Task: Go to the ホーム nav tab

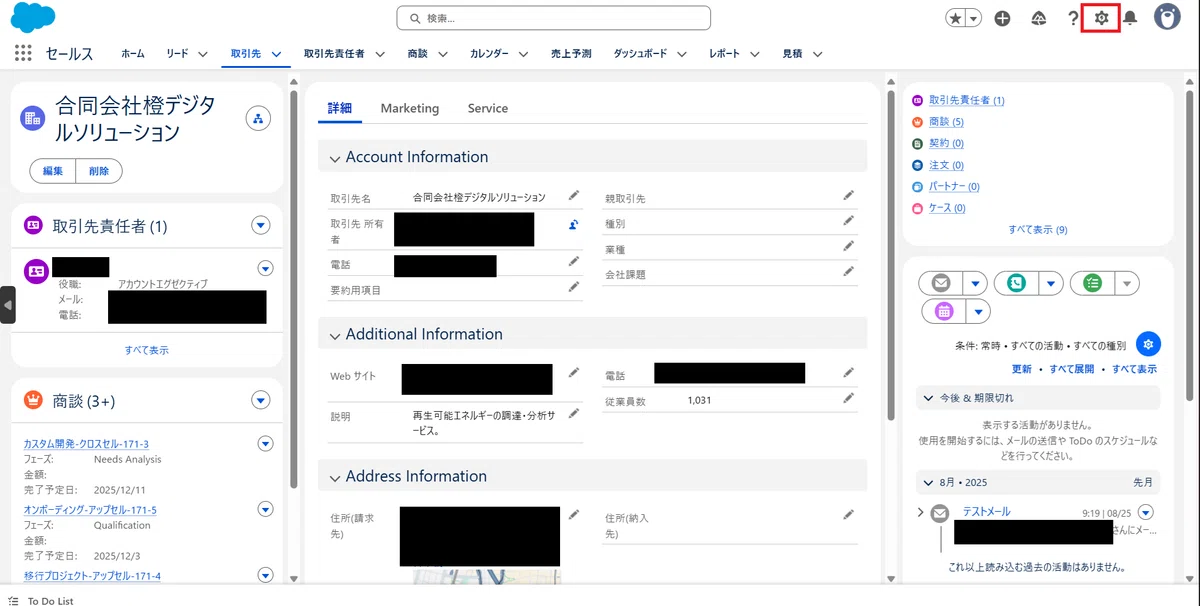Action: [x=133, y=54]
